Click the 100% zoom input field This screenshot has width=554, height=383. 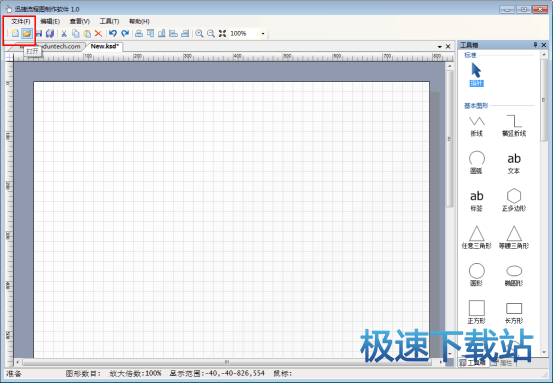tap(244, 34)
